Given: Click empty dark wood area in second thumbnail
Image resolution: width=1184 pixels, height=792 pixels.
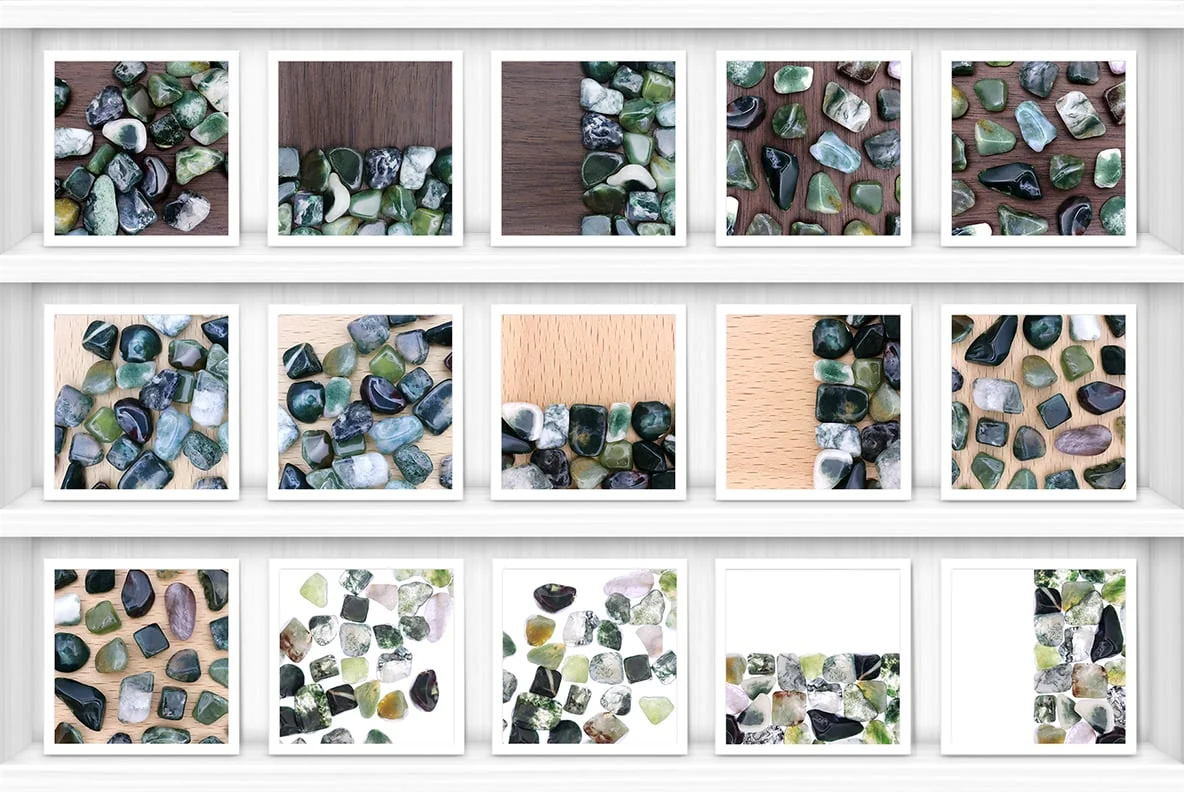Looking at the screenshot, I should 365,102.
